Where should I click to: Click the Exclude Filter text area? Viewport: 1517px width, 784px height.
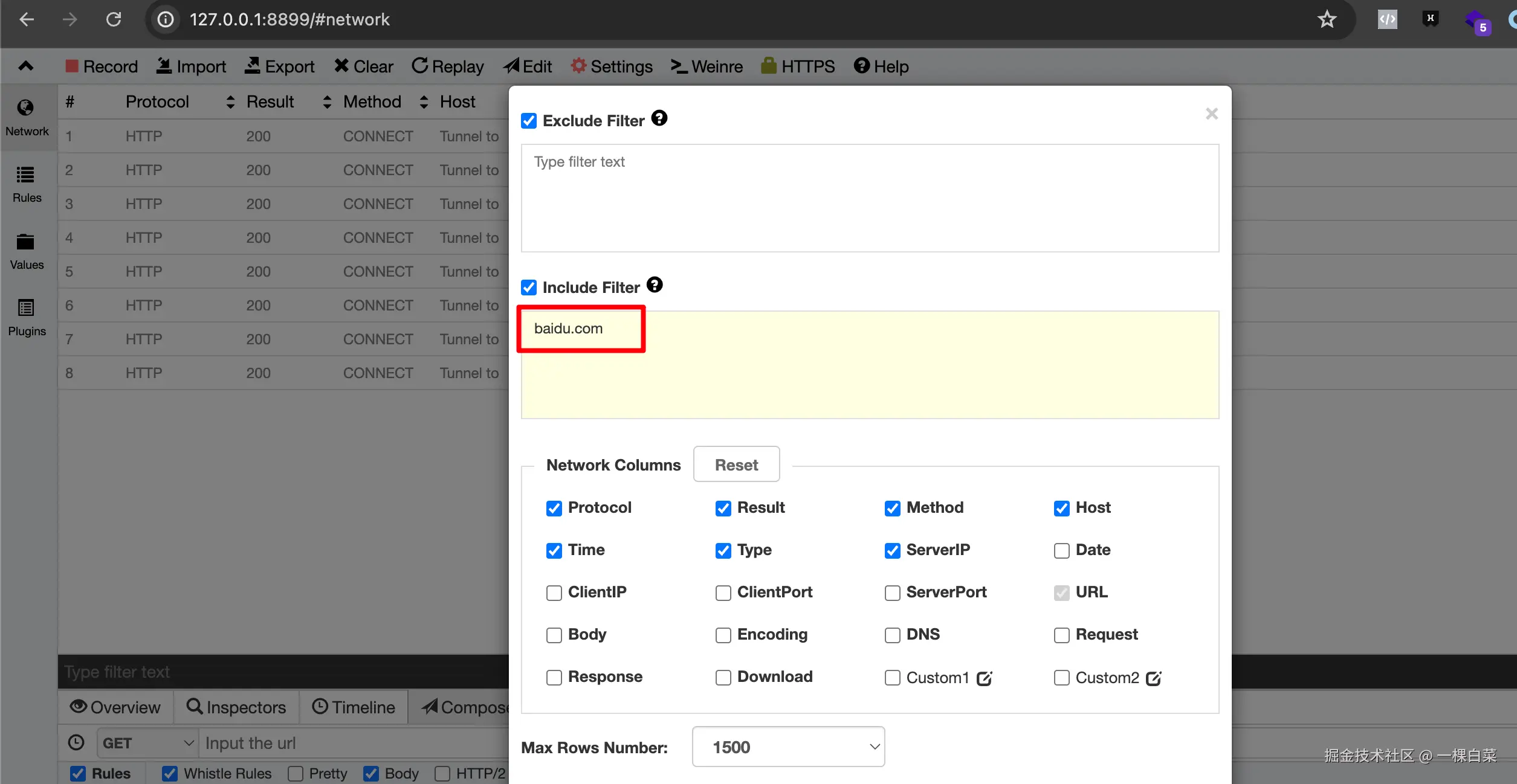[869, 198]
